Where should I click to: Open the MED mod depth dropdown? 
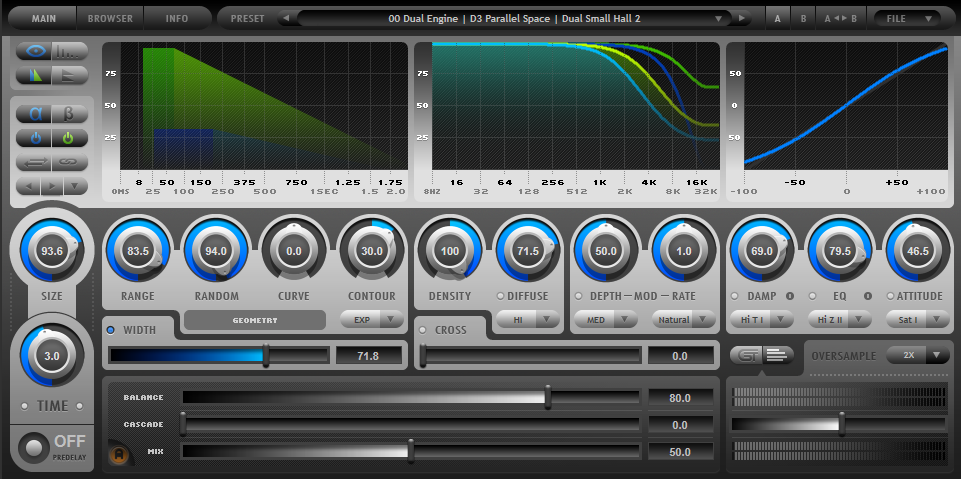(606, 319)
